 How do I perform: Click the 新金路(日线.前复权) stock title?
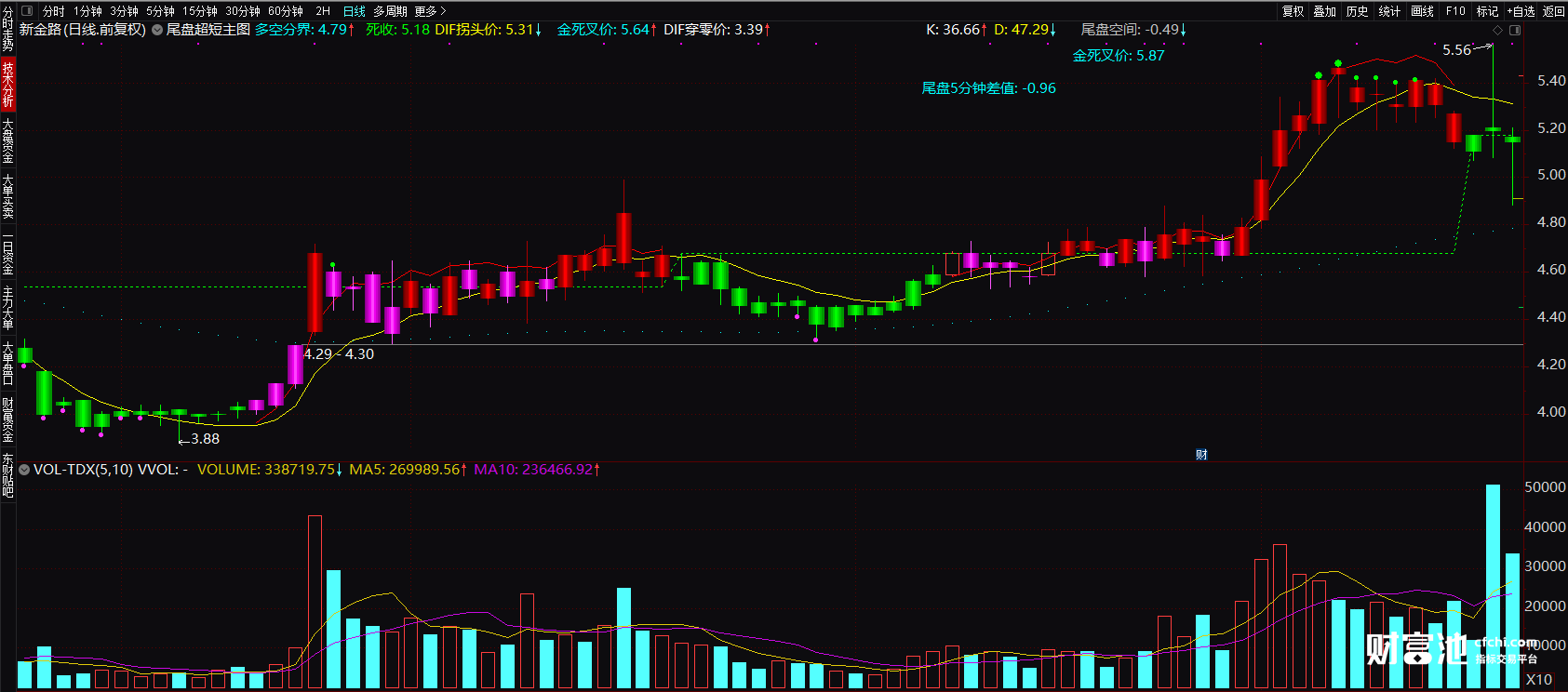83,30
